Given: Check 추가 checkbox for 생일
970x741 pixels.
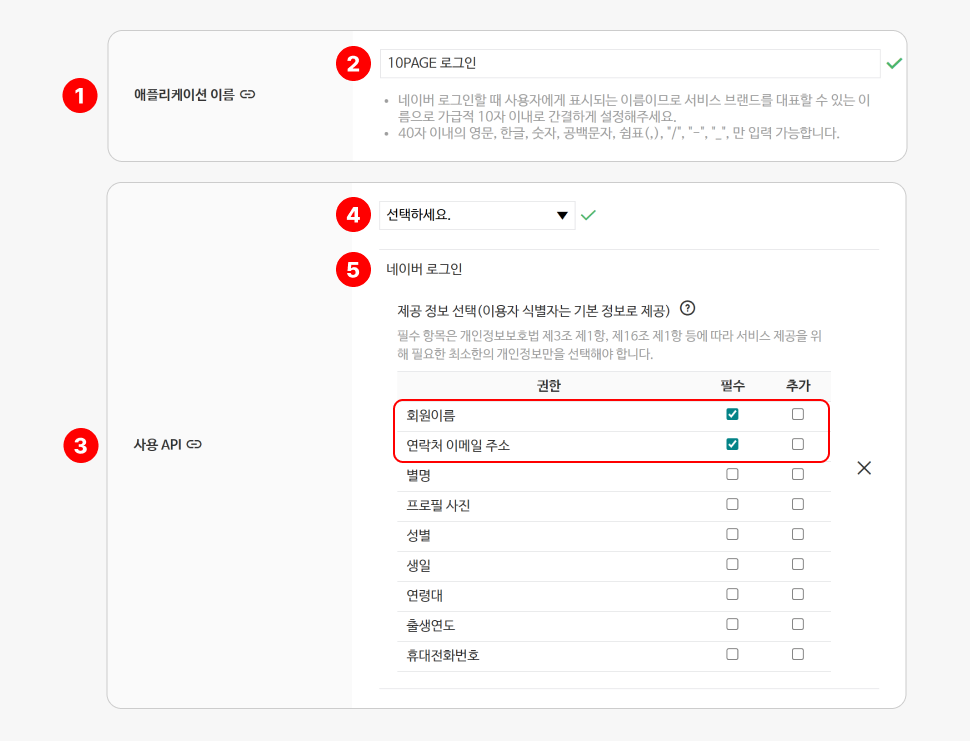Looking at the screenshot, I should [x=797, y=565].
